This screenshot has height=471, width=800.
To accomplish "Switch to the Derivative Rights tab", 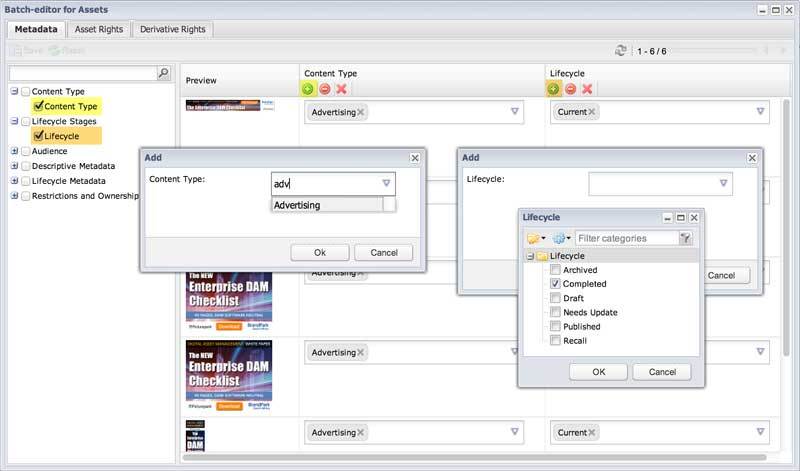I will [x=172, y=30].
